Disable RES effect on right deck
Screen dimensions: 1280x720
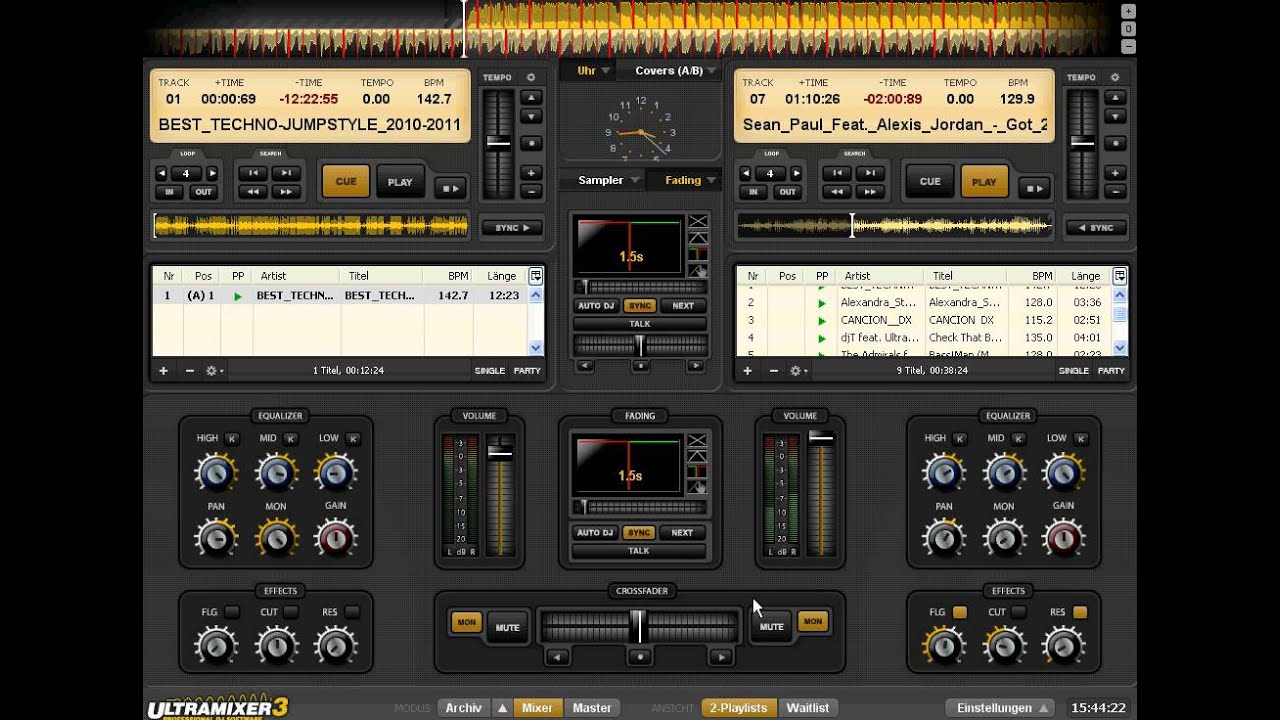coord(1080,612)
